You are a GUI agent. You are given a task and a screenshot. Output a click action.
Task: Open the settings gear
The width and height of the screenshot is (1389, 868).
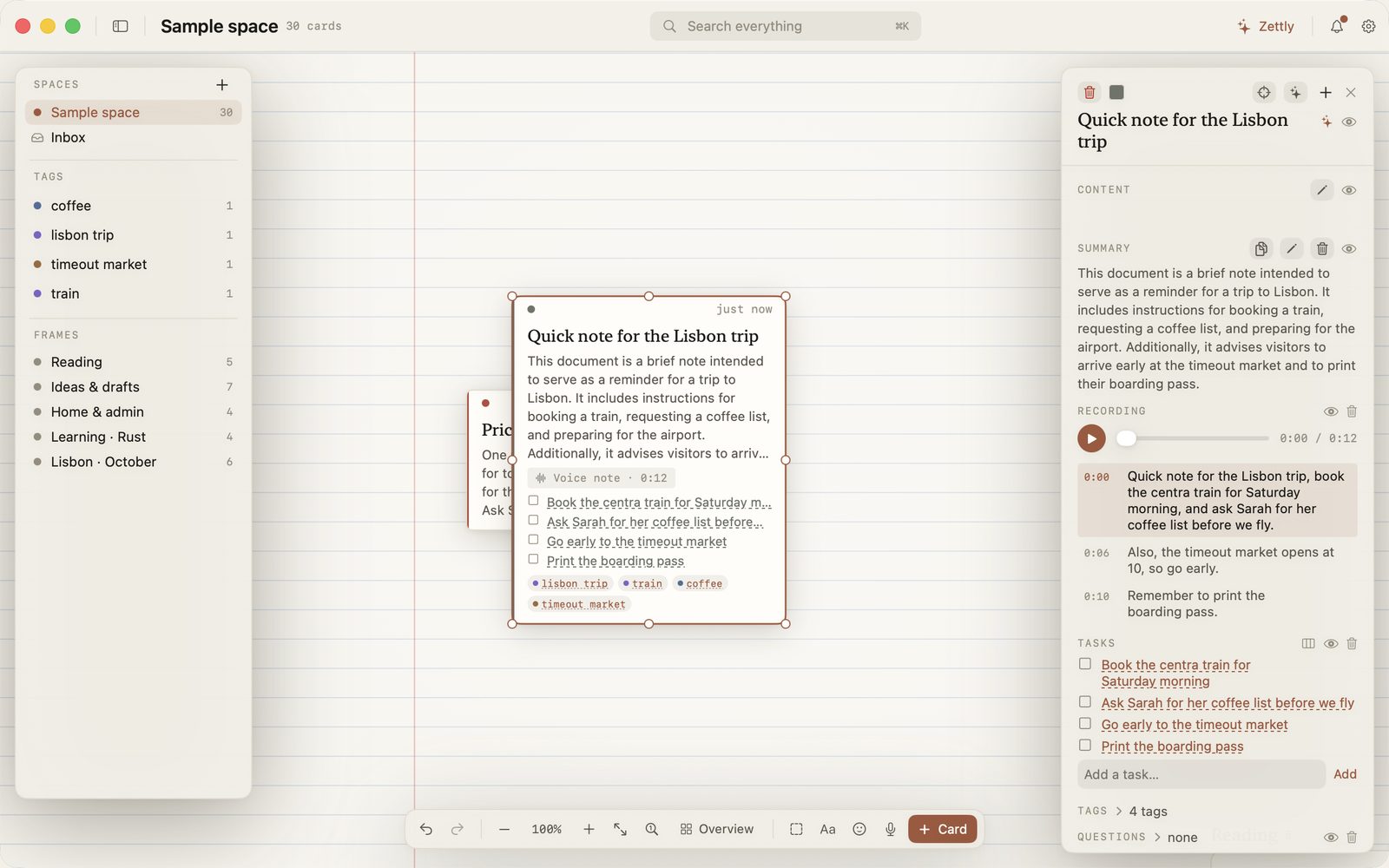click(x=1369, y=26)
